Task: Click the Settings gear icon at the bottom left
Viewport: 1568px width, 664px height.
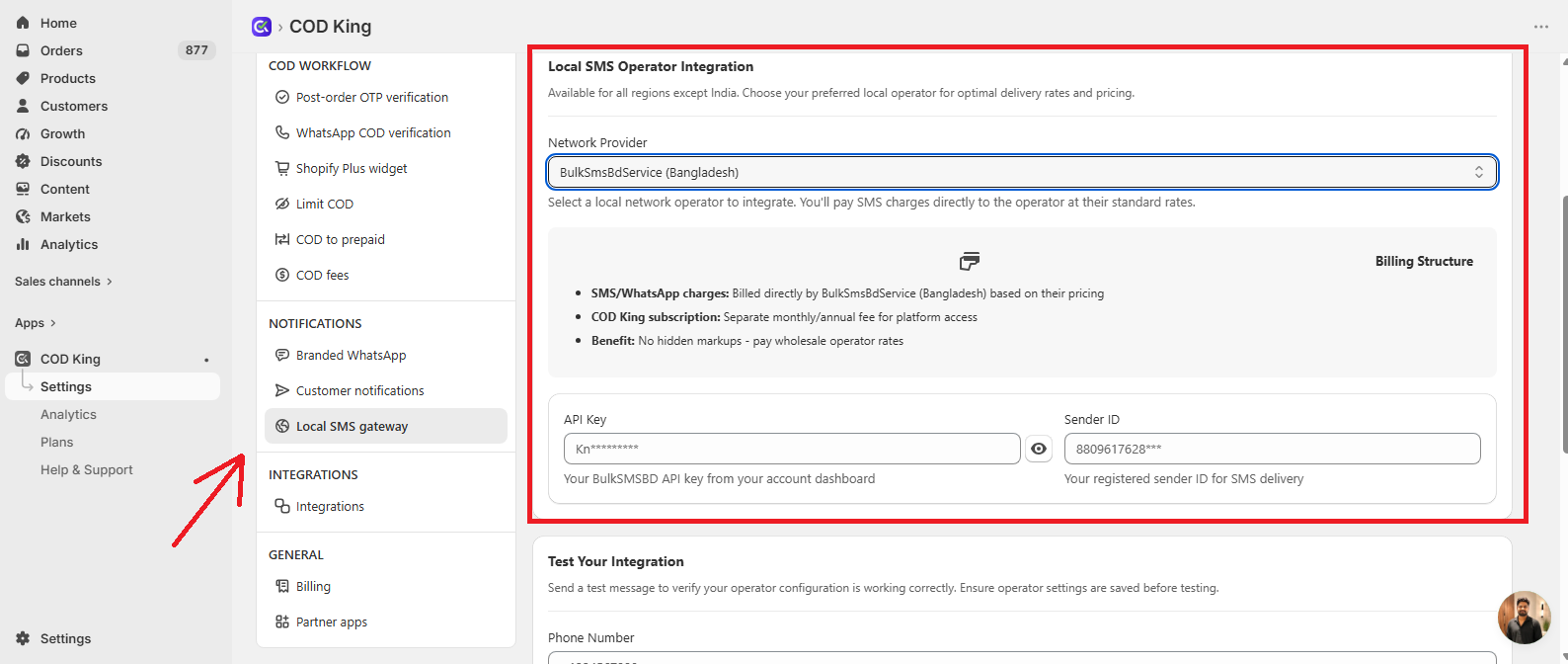Action: pos(23,638)
